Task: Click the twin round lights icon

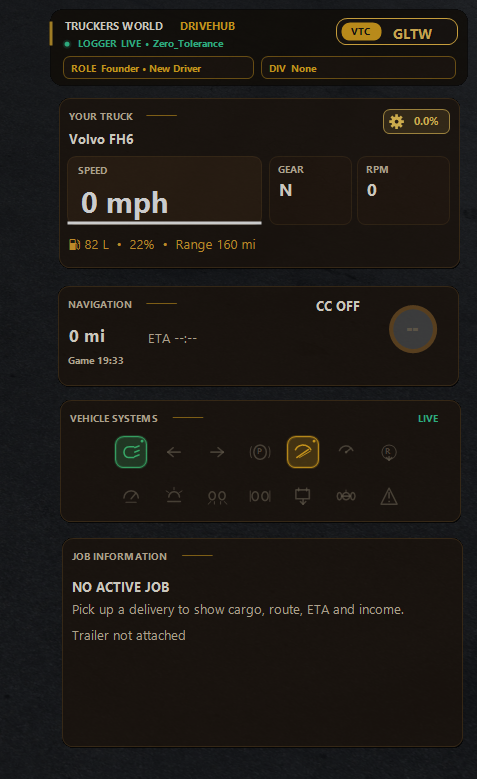Action: tap(217, 497)
